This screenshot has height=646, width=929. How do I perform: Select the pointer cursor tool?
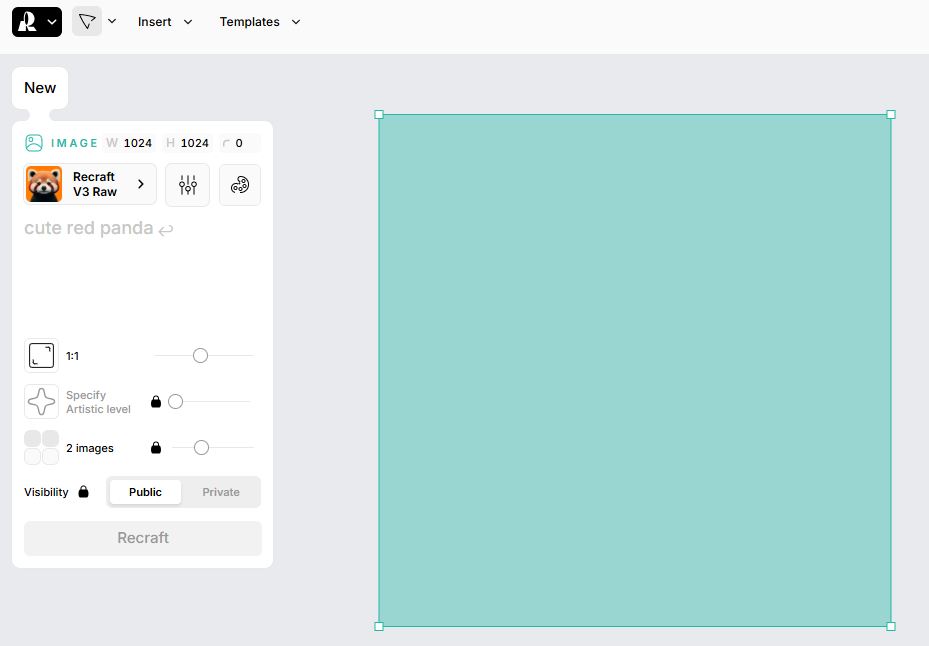(87, 21)
